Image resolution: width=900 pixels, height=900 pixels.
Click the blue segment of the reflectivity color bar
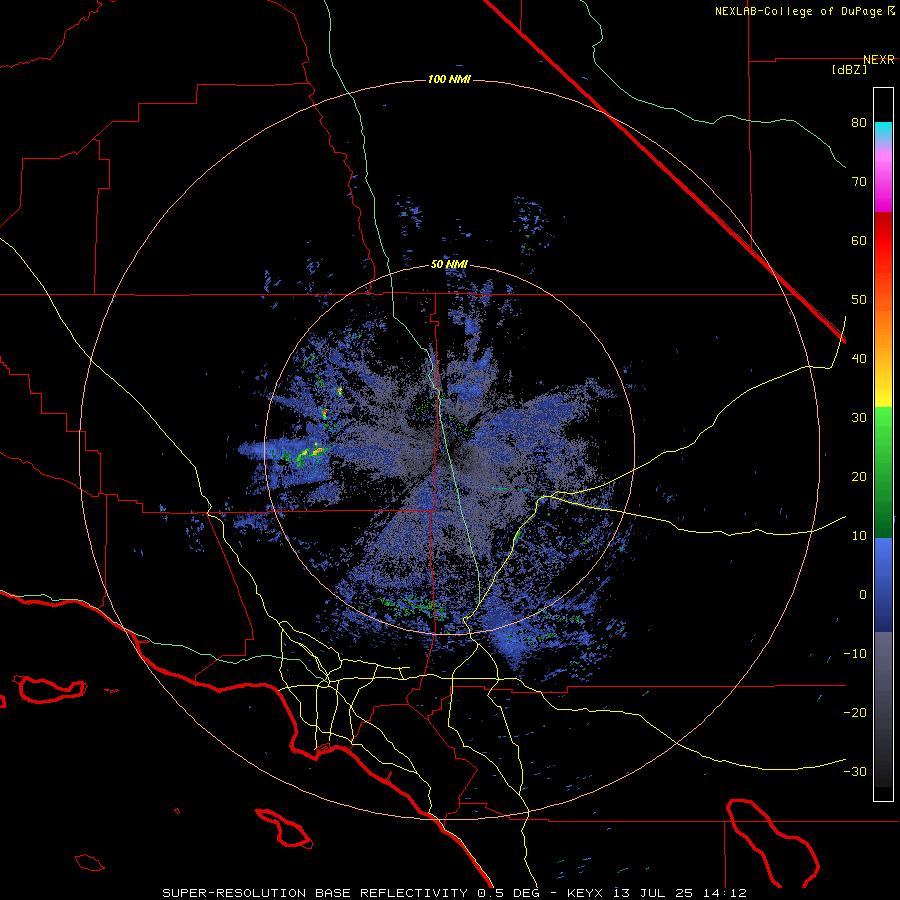click(883, 585)
